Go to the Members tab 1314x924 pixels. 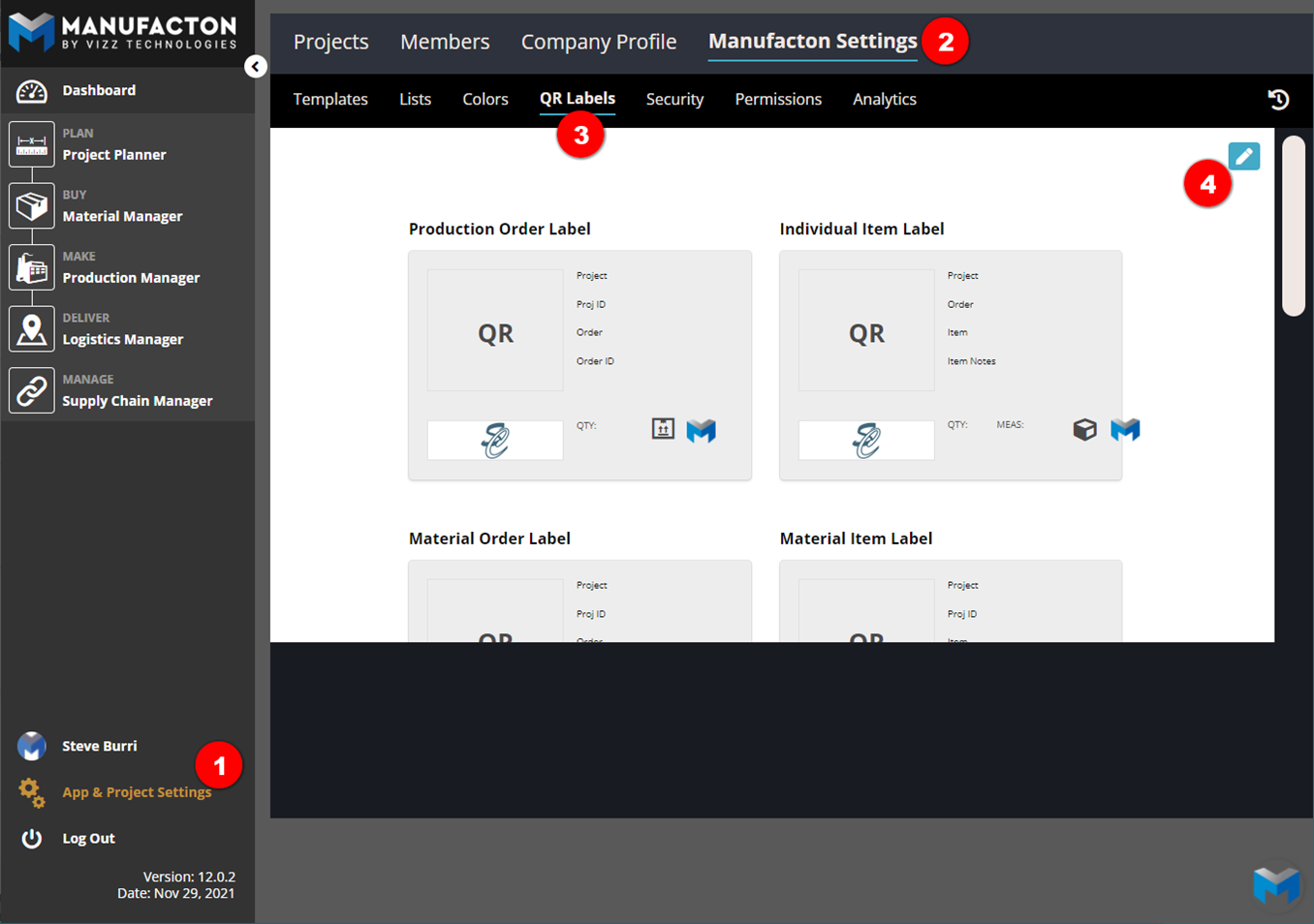click(x=445, y=42)
